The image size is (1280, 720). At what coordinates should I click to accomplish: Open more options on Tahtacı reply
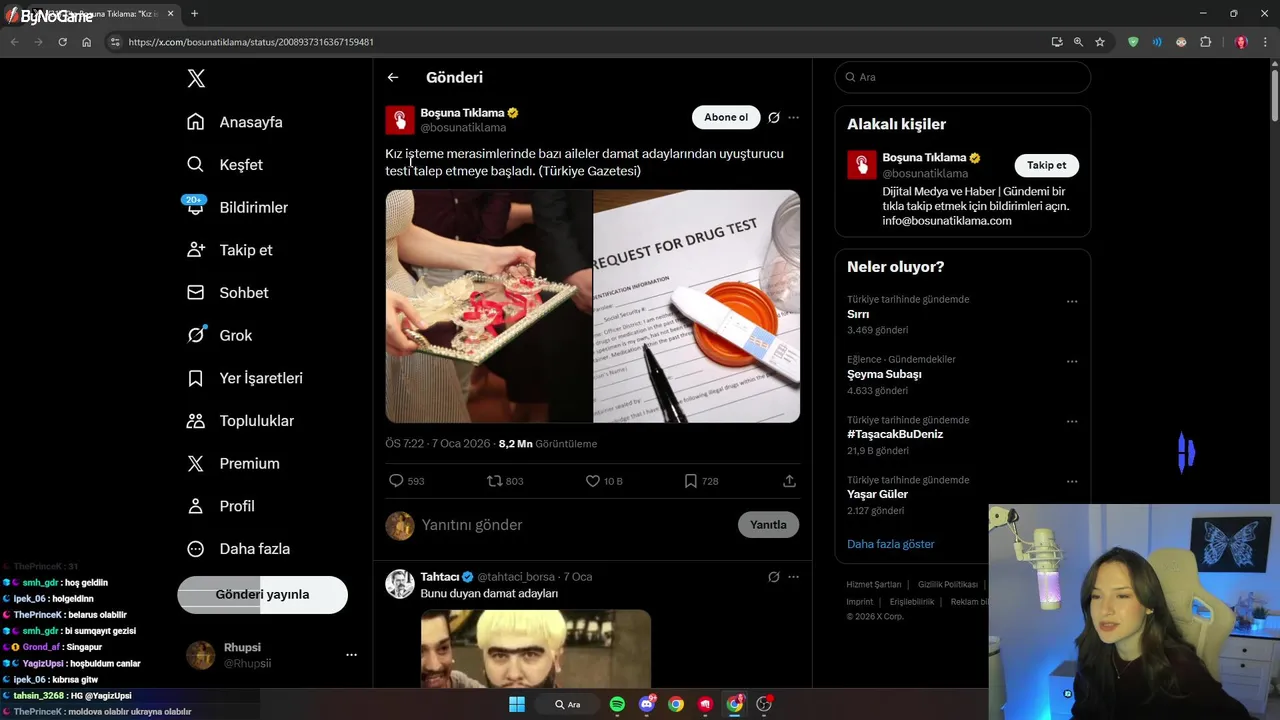[x=793, y=577]
